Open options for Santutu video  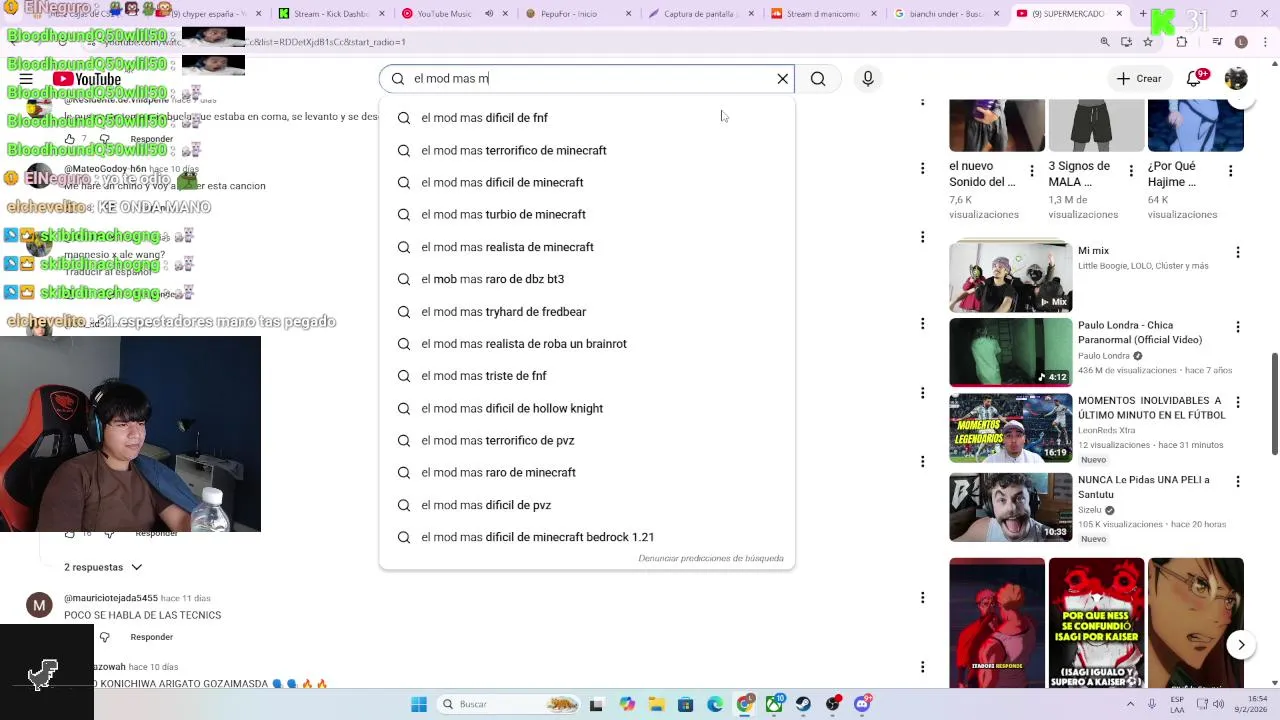click(1238, 481)
